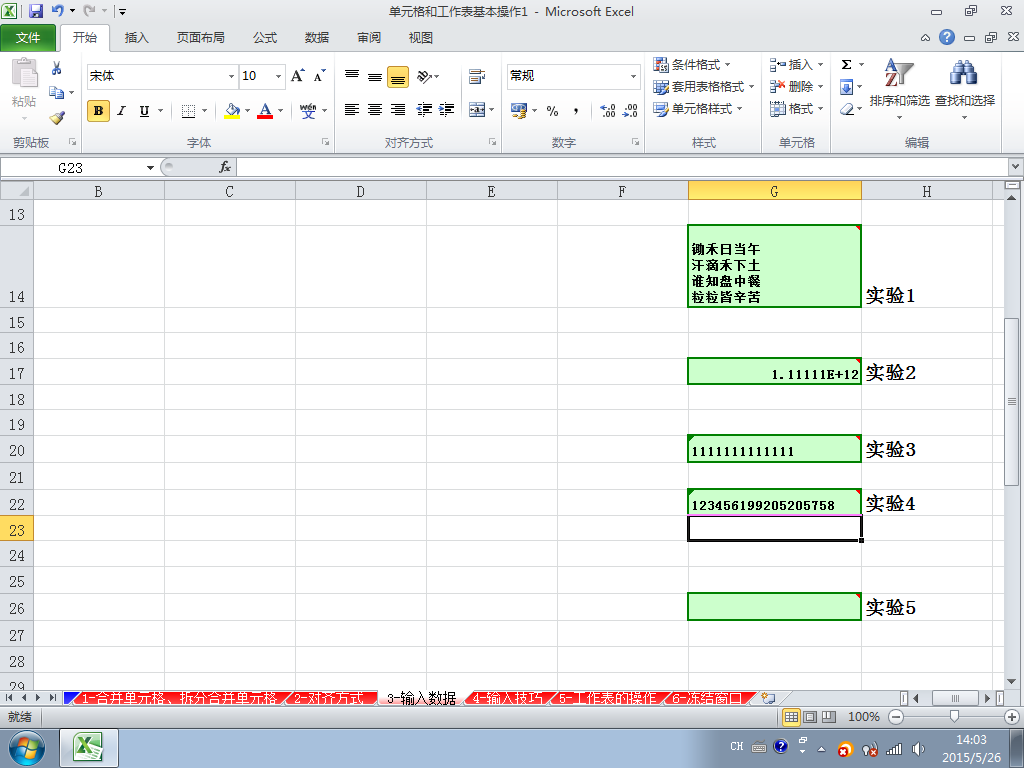The height and width of the screenshot is (768, 1024).
Task: Switch to the 插入 Insert ribbon tab
Action: coord(136,37)
